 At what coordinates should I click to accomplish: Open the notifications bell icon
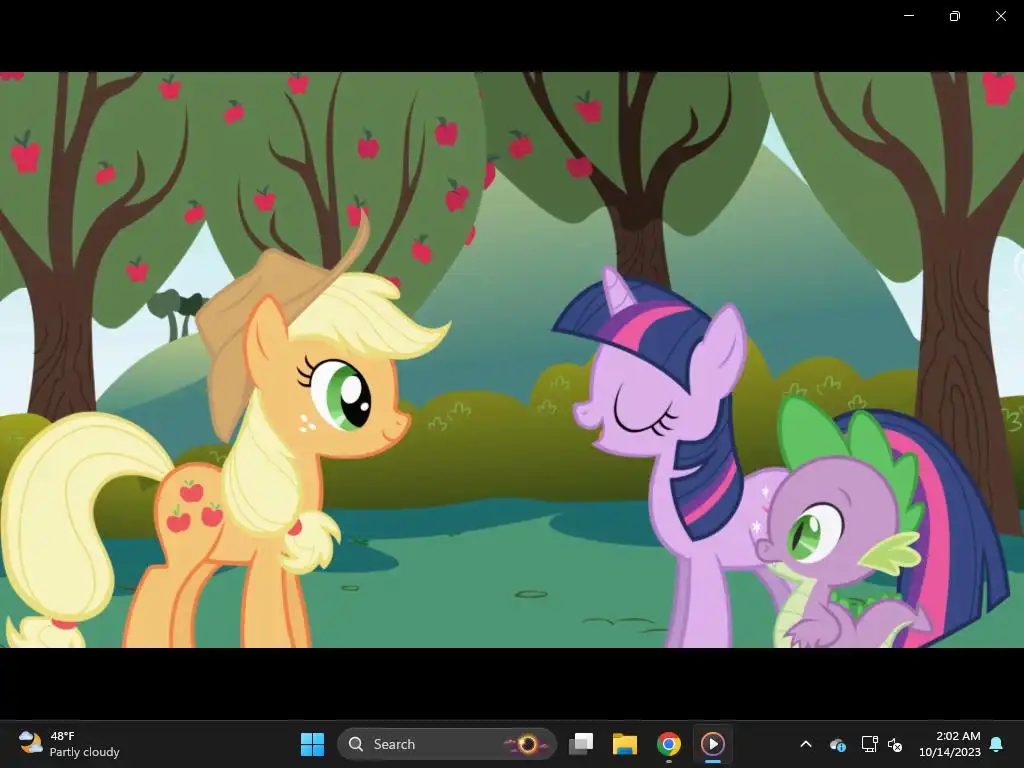(x=997, y=744)
